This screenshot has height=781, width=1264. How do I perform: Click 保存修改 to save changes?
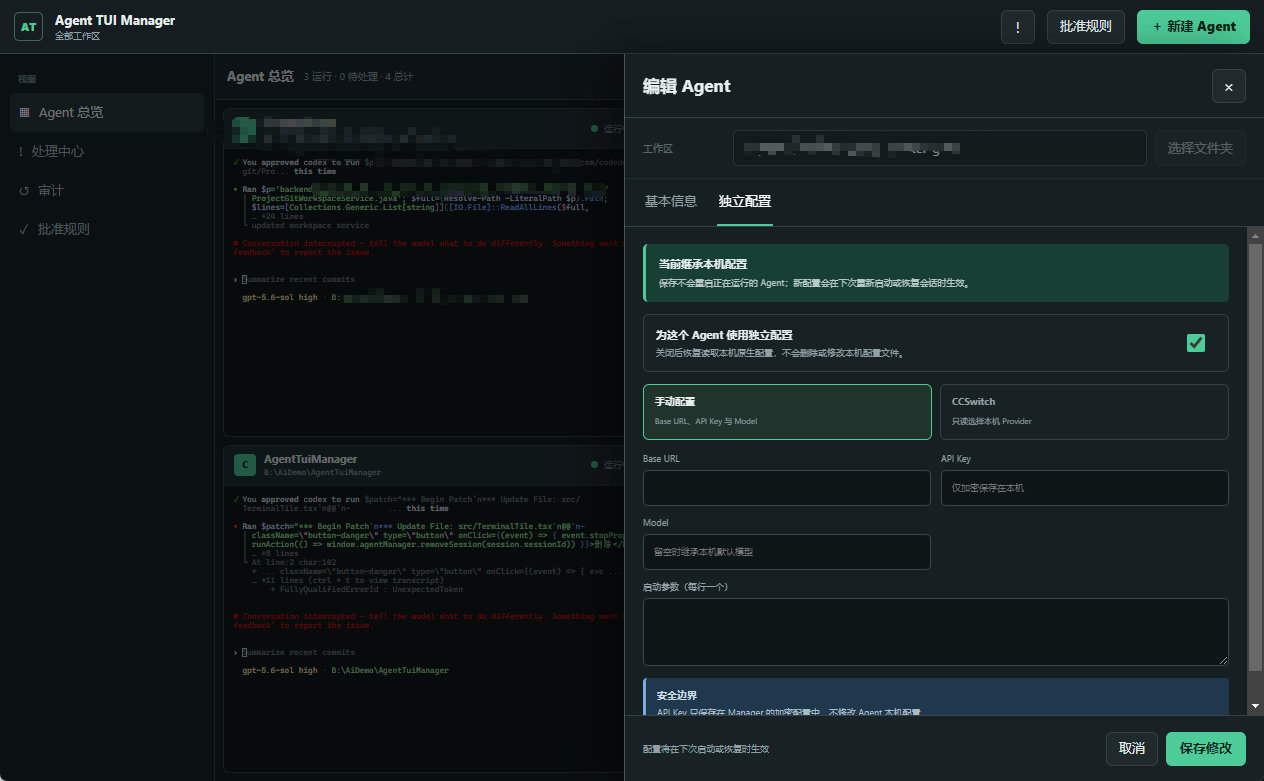[x=1206, y=748]
